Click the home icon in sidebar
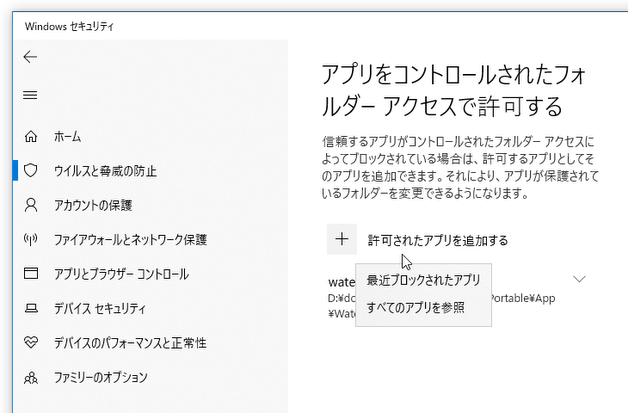The height and width of the screenshot is (413, 628). [x=31, y=137]
